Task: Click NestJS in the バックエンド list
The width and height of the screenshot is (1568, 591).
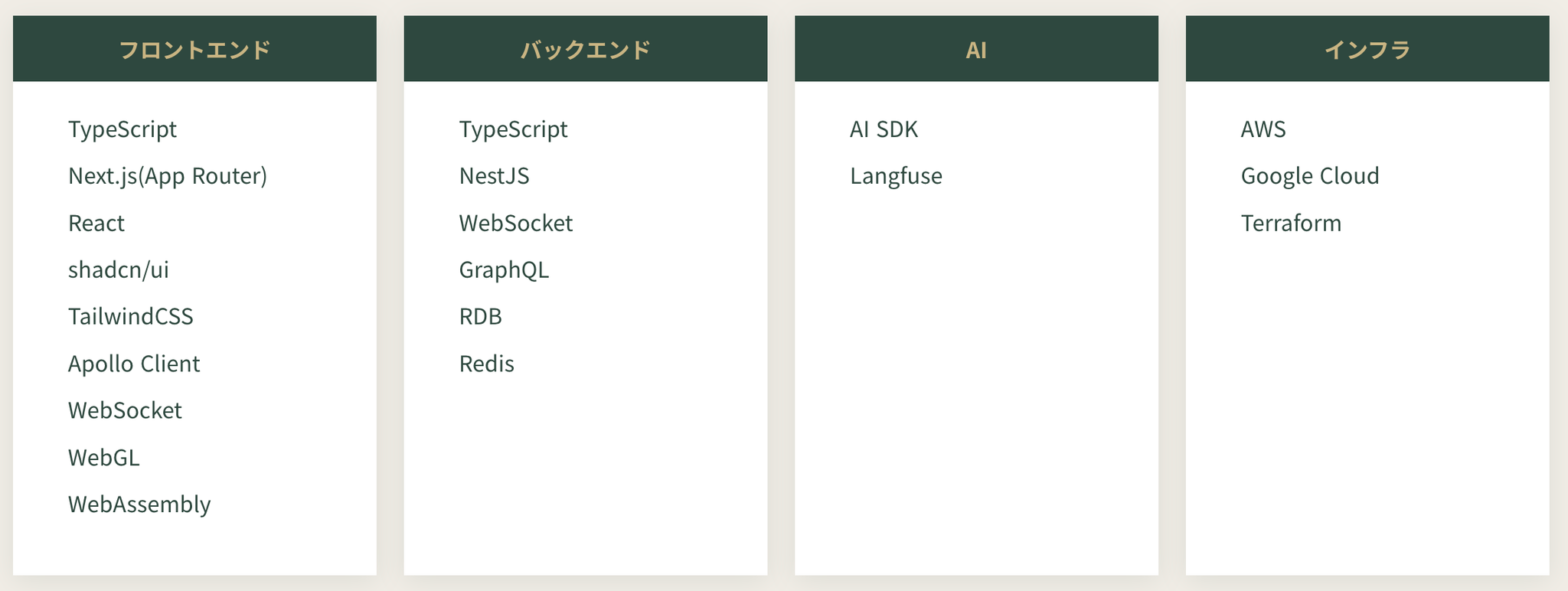Action: [495, 176]
